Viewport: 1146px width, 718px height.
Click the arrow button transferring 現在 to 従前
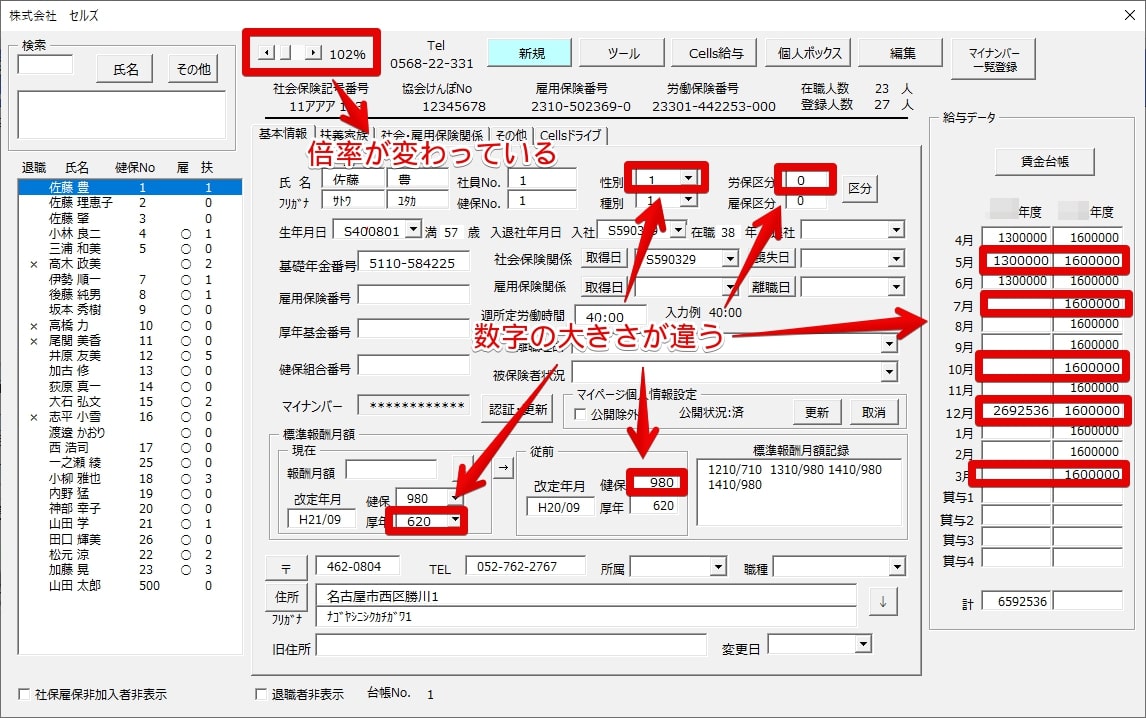coord(504,467)
